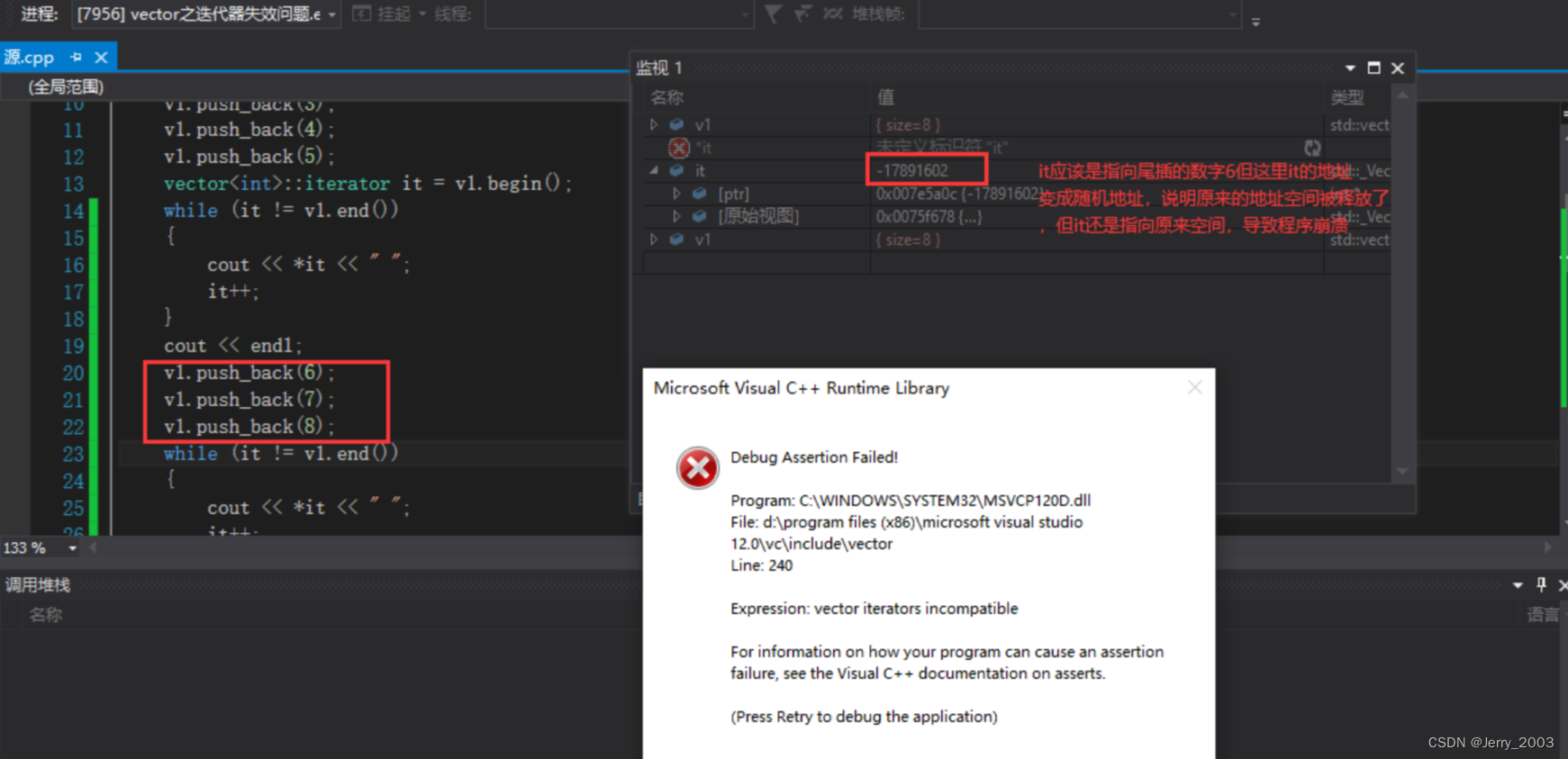This screenshot has height=759, width=1568.
Task: Expand the first v1 watch entry
Action: (654, 125)
